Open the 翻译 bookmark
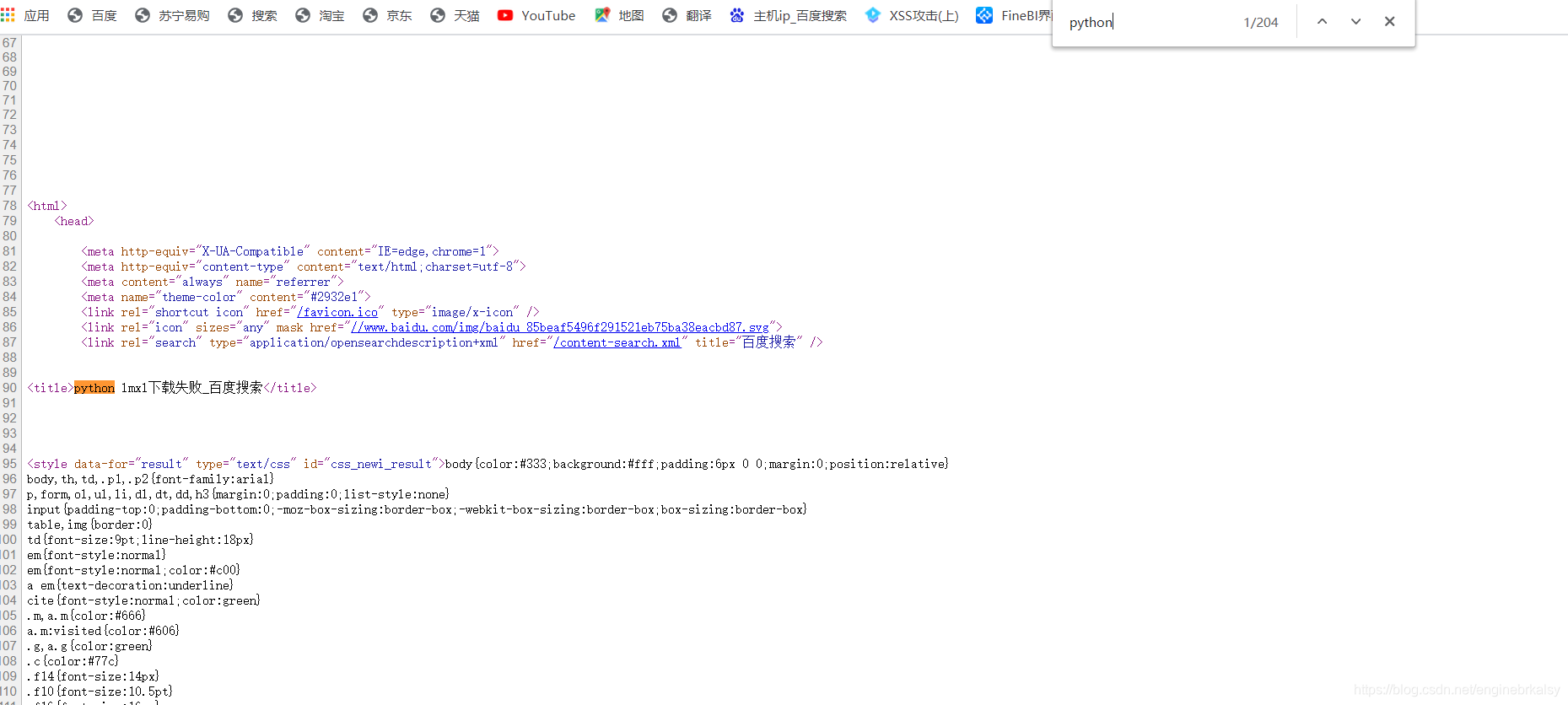The width and height of the screenshot is (1568, 705). tap(687, 15)
